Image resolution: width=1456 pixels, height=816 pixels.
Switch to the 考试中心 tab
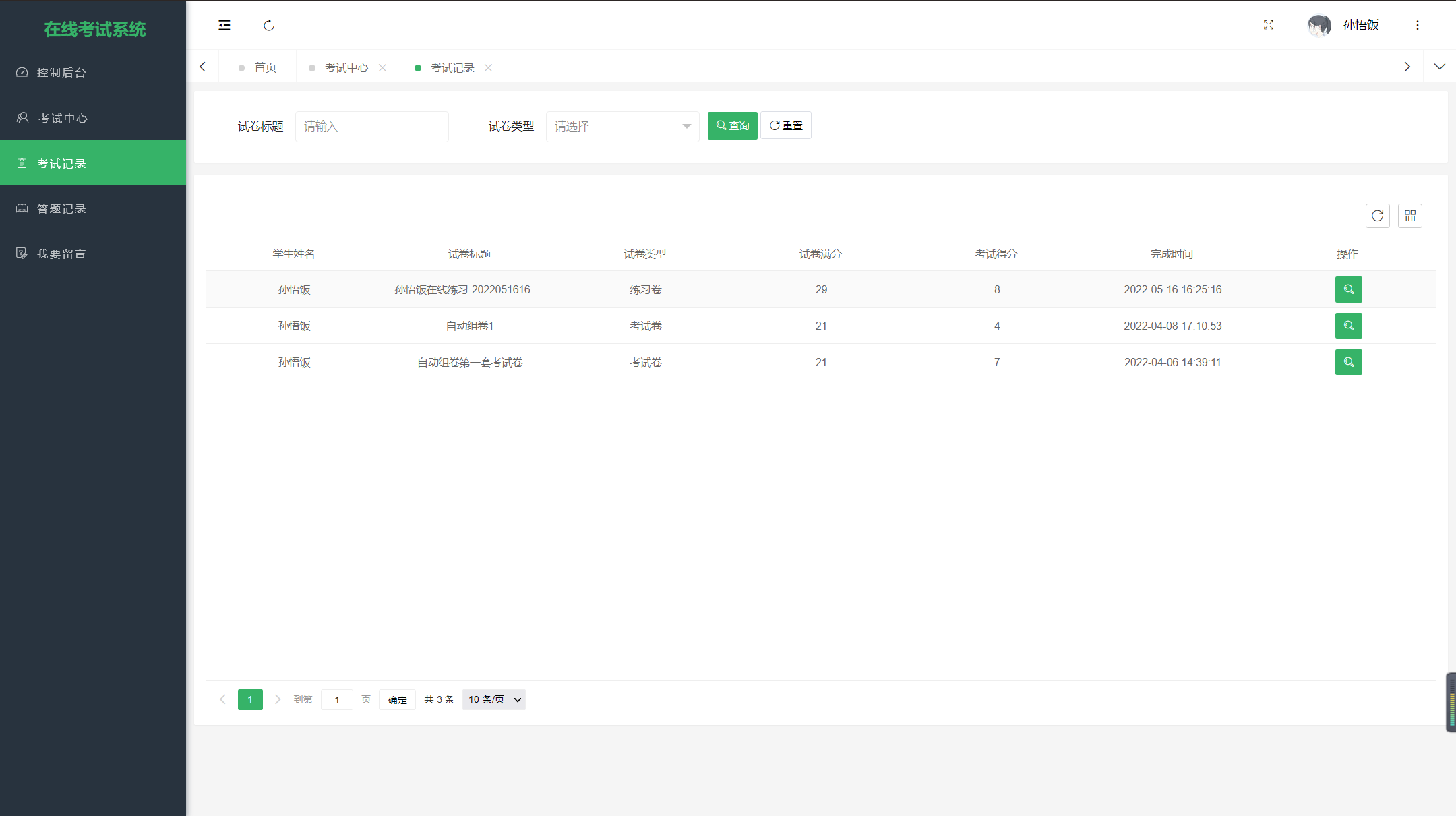point(346,67)
